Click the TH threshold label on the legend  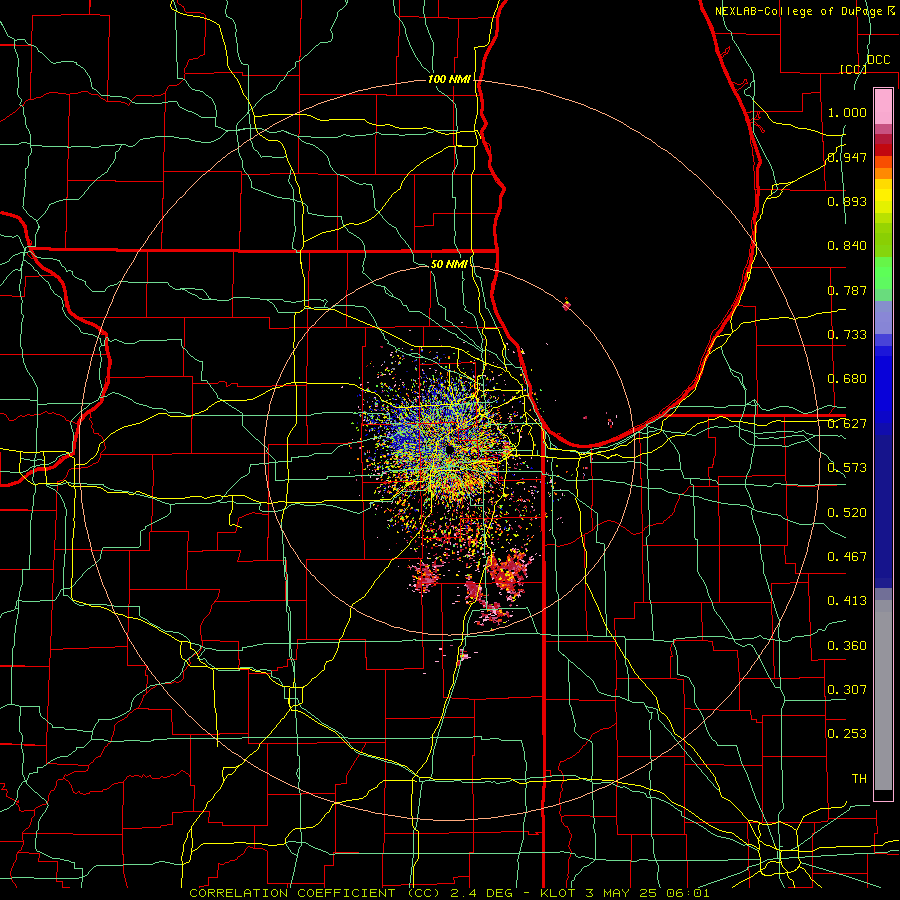(859, 779)
